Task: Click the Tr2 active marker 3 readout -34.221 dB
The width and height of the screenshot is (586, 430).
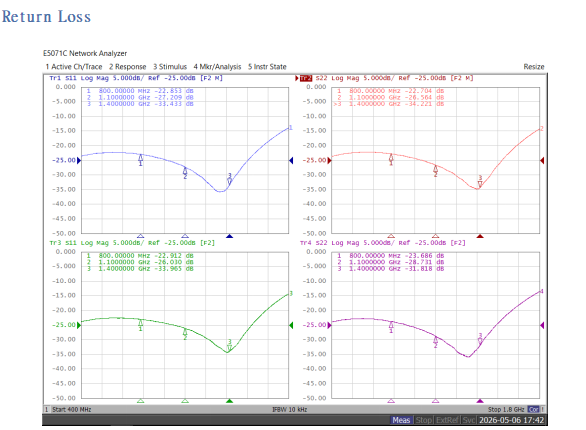Action: pyautogui.click(x=389, y=104)
